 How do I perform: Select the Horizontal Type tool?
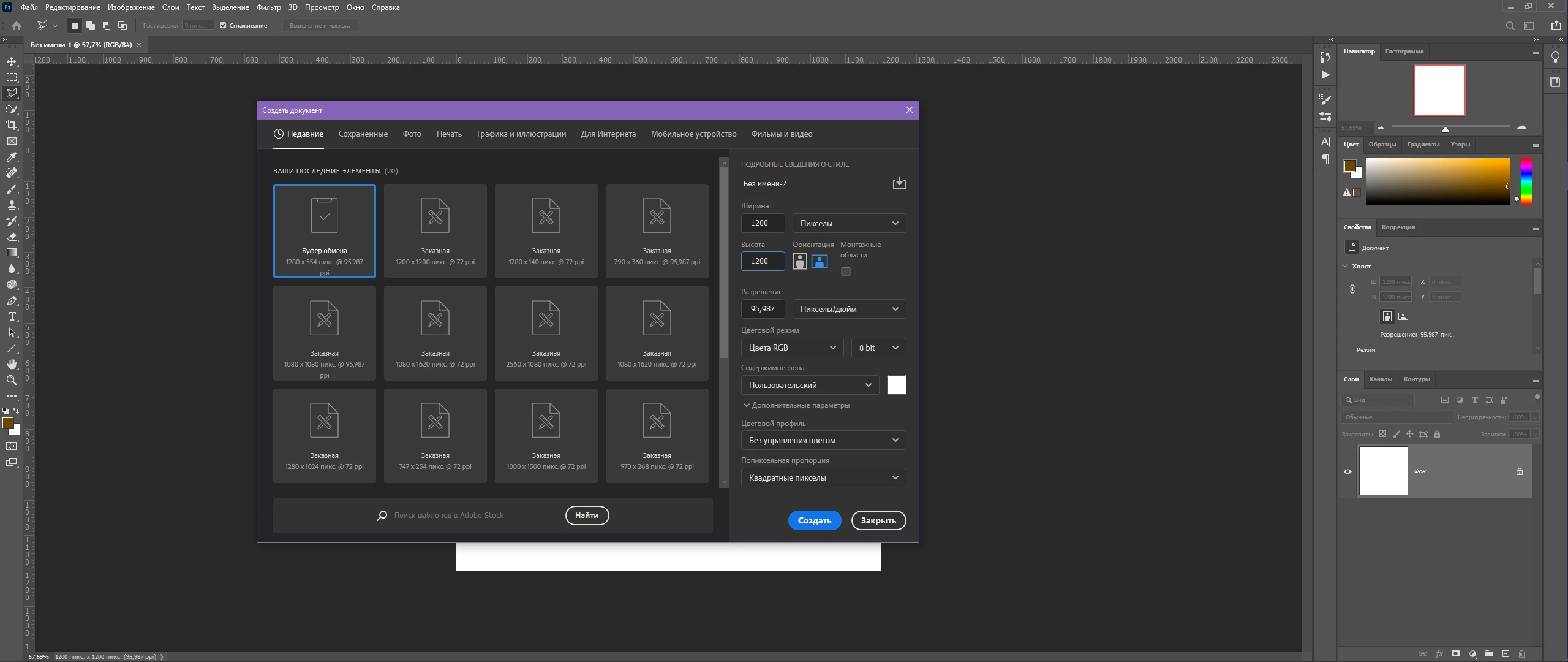(12, 316)
